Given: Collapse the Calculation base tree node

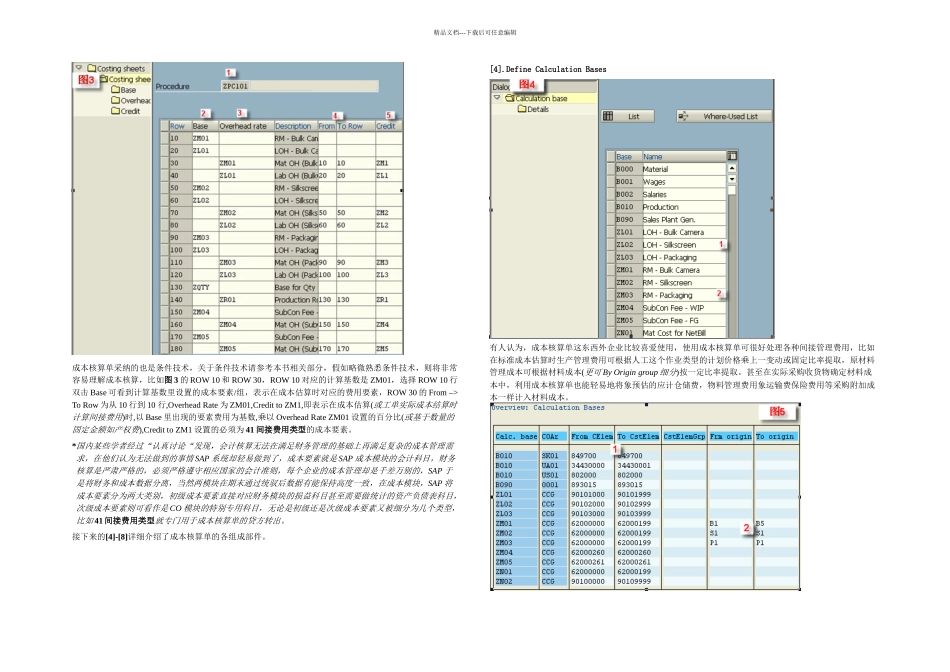Looking at the screenshot, I should [497, 98].
